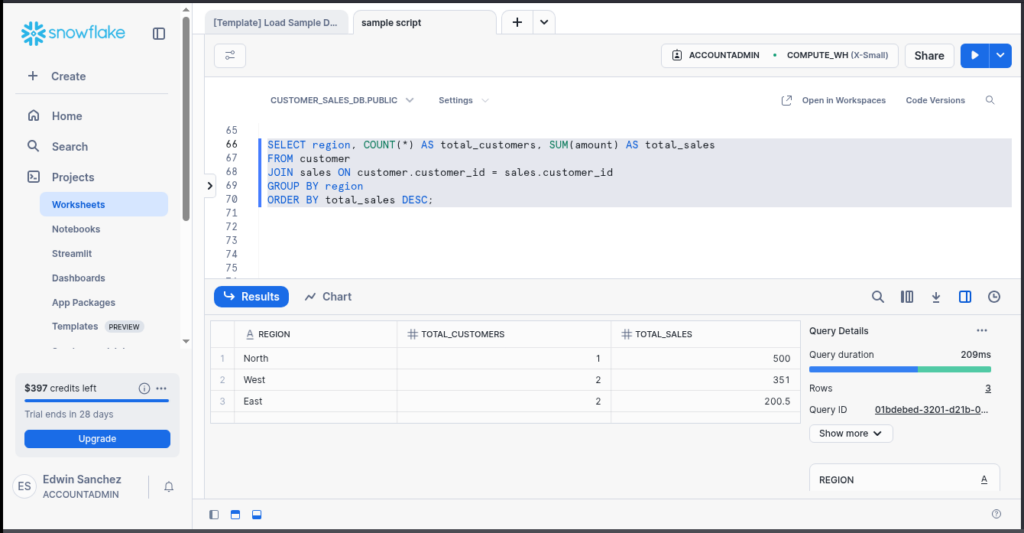Toggle the left panel layout icon

tap(214, 515)
